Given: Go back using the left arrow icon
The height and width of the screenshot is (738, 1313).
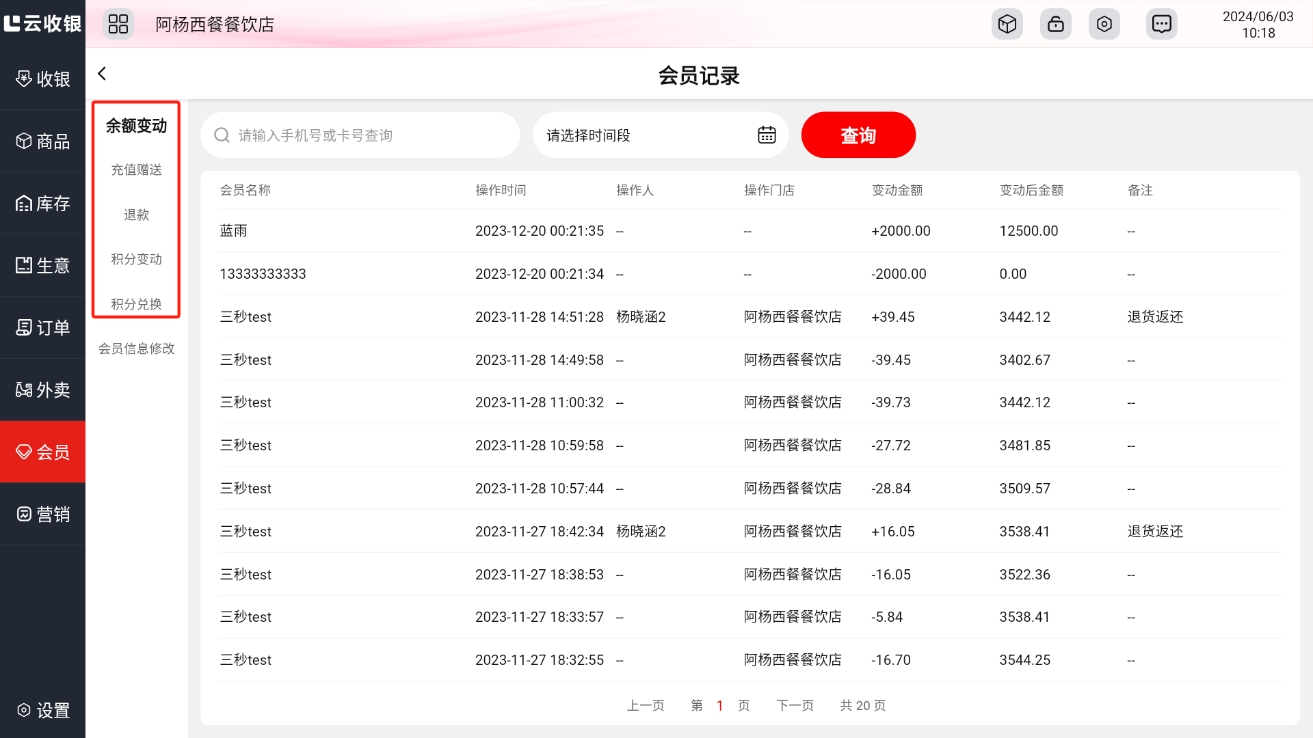Looking at the screenshot, I should point(102,74).
